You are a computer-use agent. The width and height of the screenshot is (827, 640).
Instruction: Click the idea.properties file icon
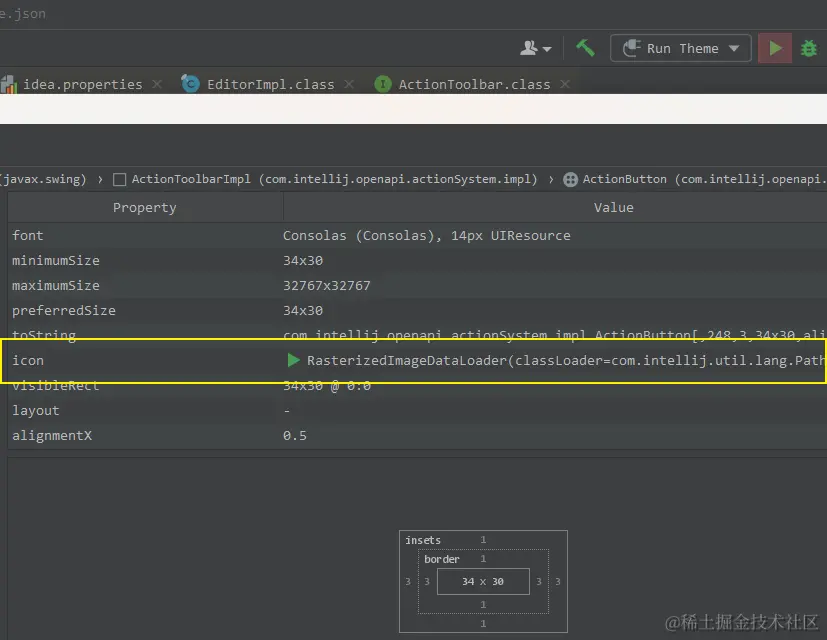coord(8,84)
